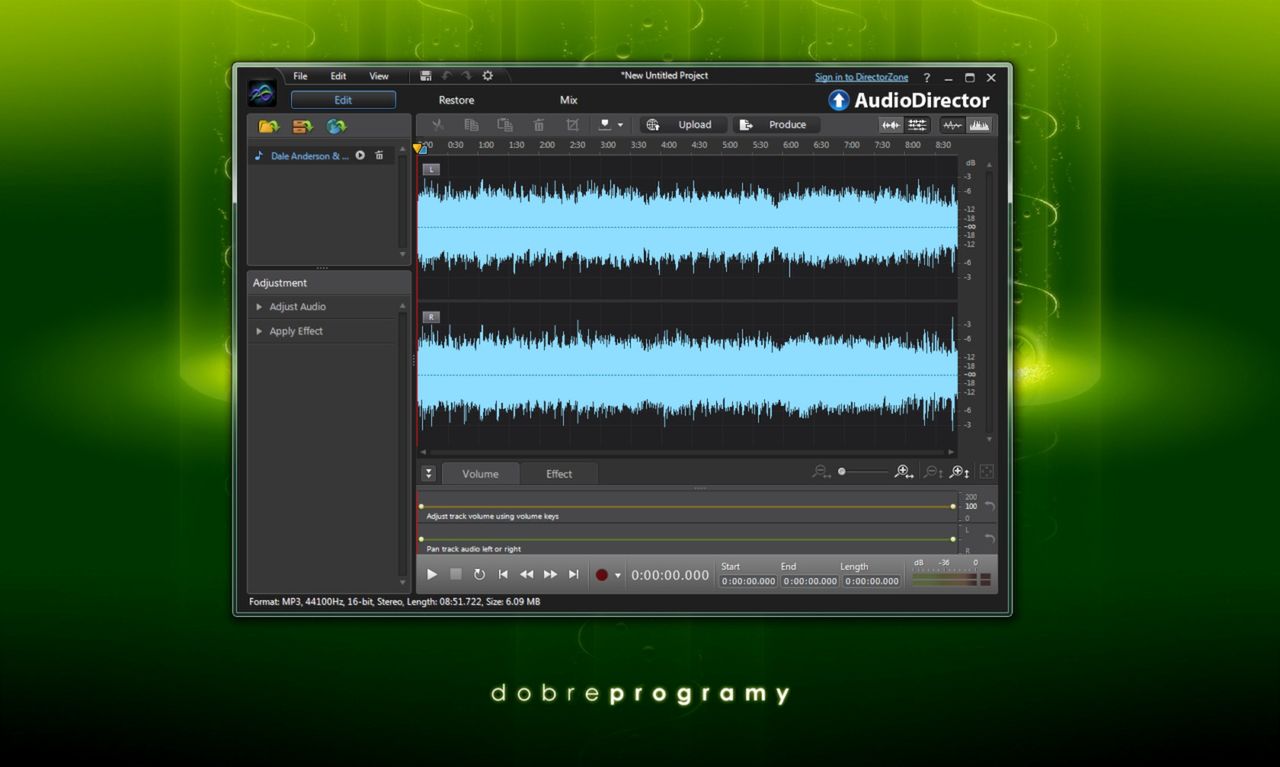The width and height of the screenshot is (1280, 767).
Task: Toggle loop playback button
Action: [479, 575]
